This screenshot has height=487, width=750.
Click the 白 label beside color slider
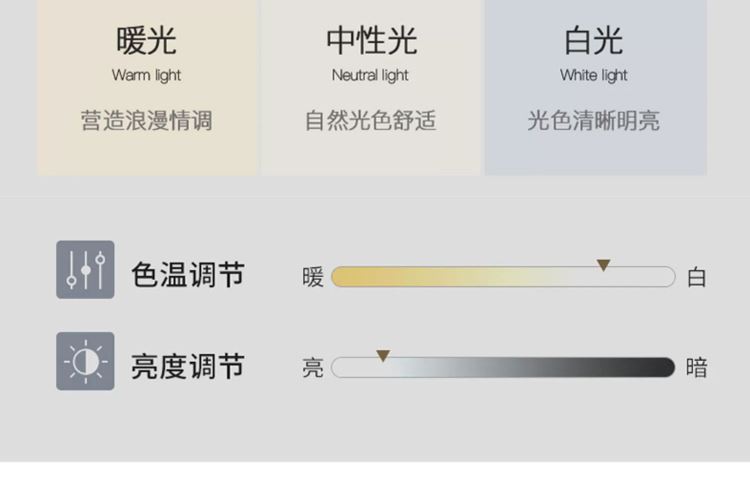[696, 277]
